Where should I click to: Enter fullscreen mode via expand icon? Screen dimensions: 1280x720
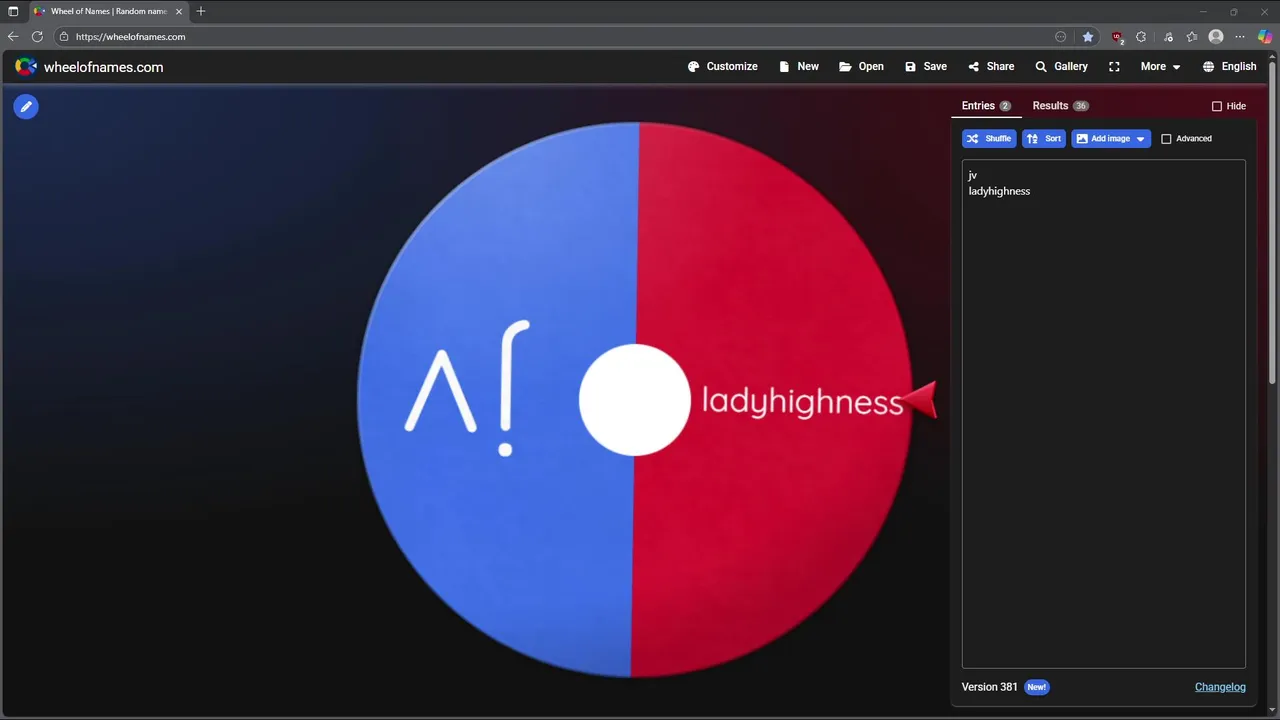tap(1114, 66)
